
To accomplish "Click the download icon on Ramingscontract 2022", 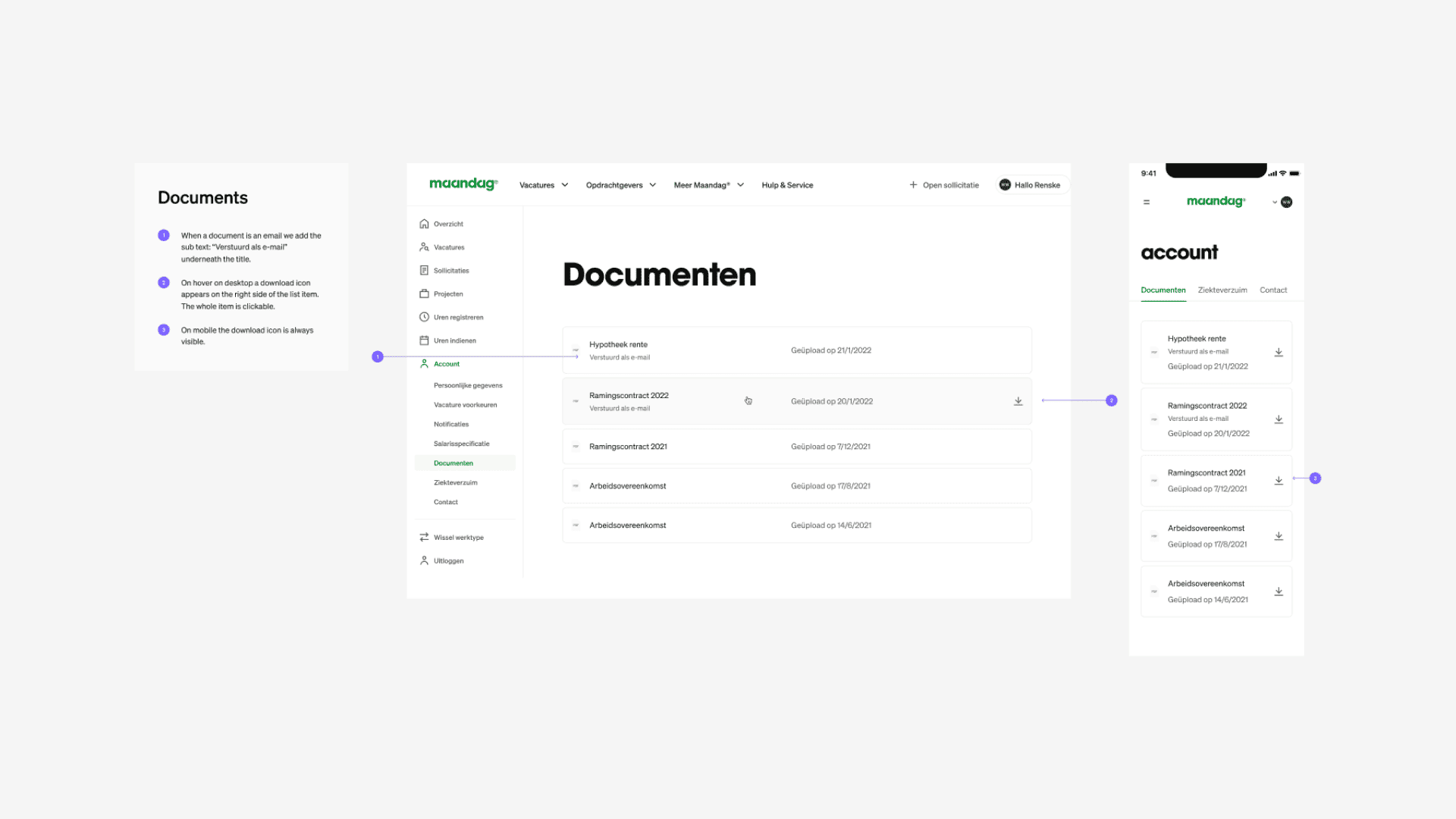I will (1018, 401).
